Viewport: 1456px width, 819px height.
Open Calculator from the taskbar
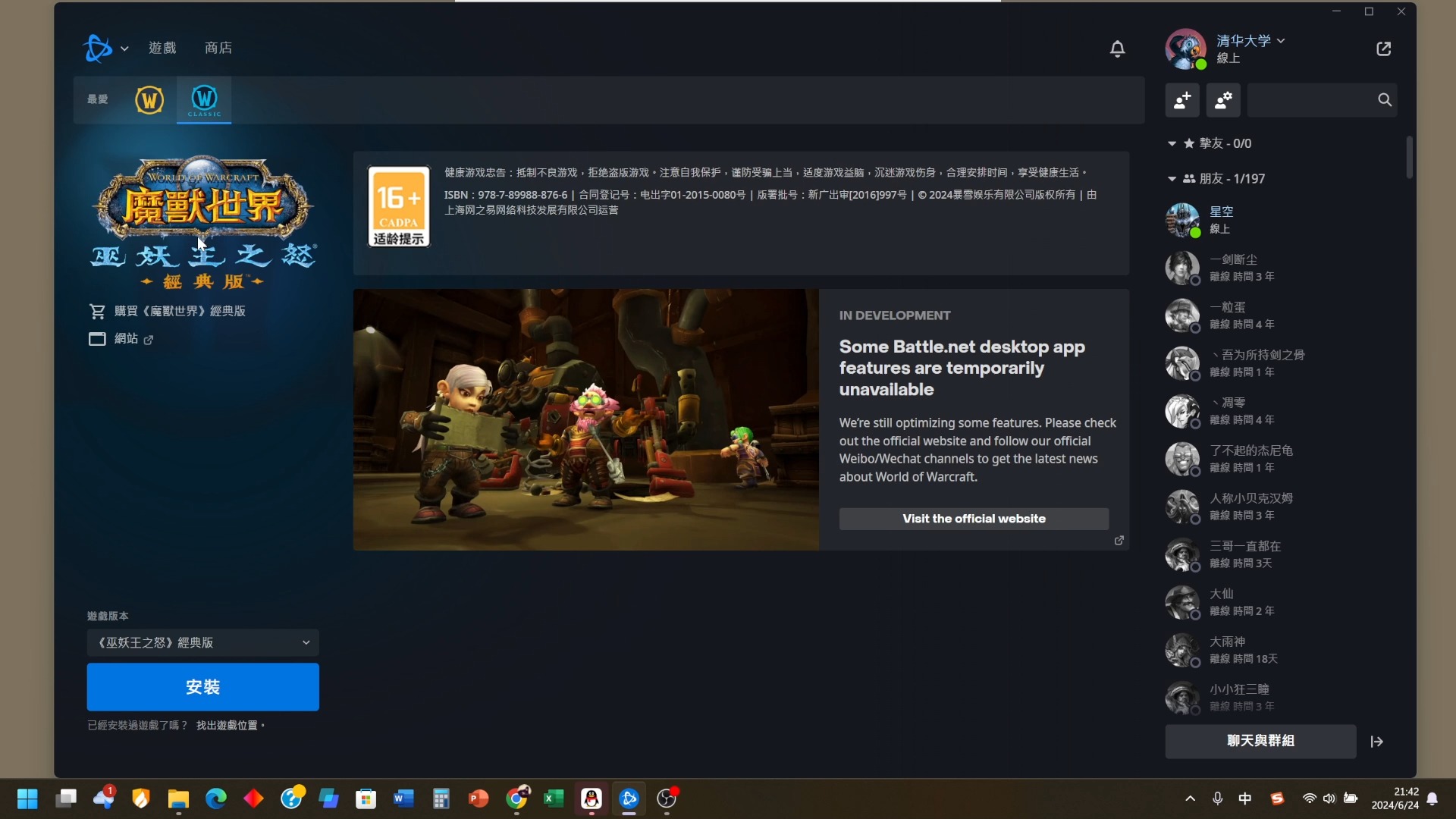pos(441,799)
